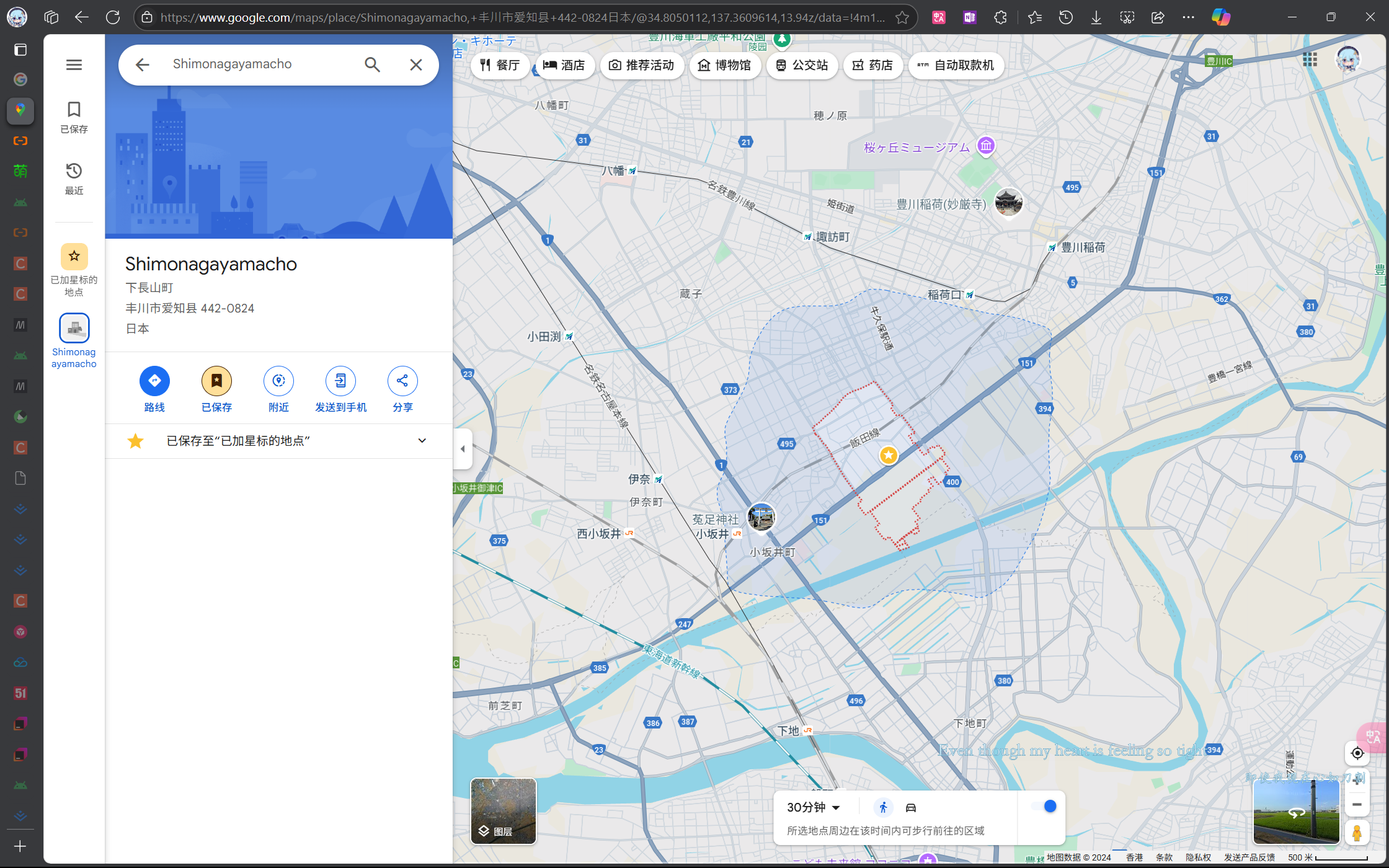The width and height of the screenshot is (1389, 868).
Task: Collapse the side panel arrow
Action: coord(463,448)
